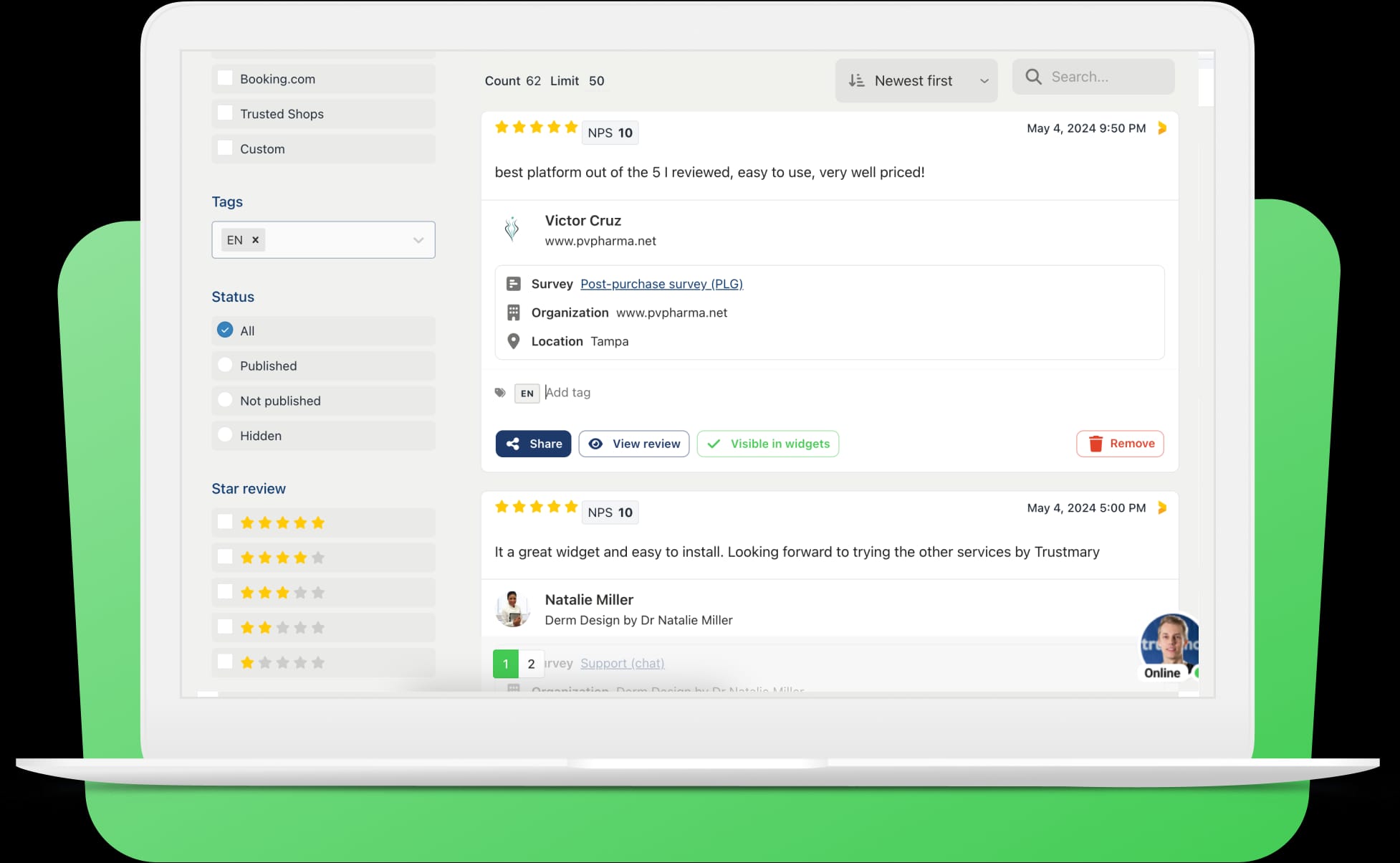Click the five-star rating on Natalie Miller review
The width and height of the screenshot is (1400, 863).
(x=536, y=507)
